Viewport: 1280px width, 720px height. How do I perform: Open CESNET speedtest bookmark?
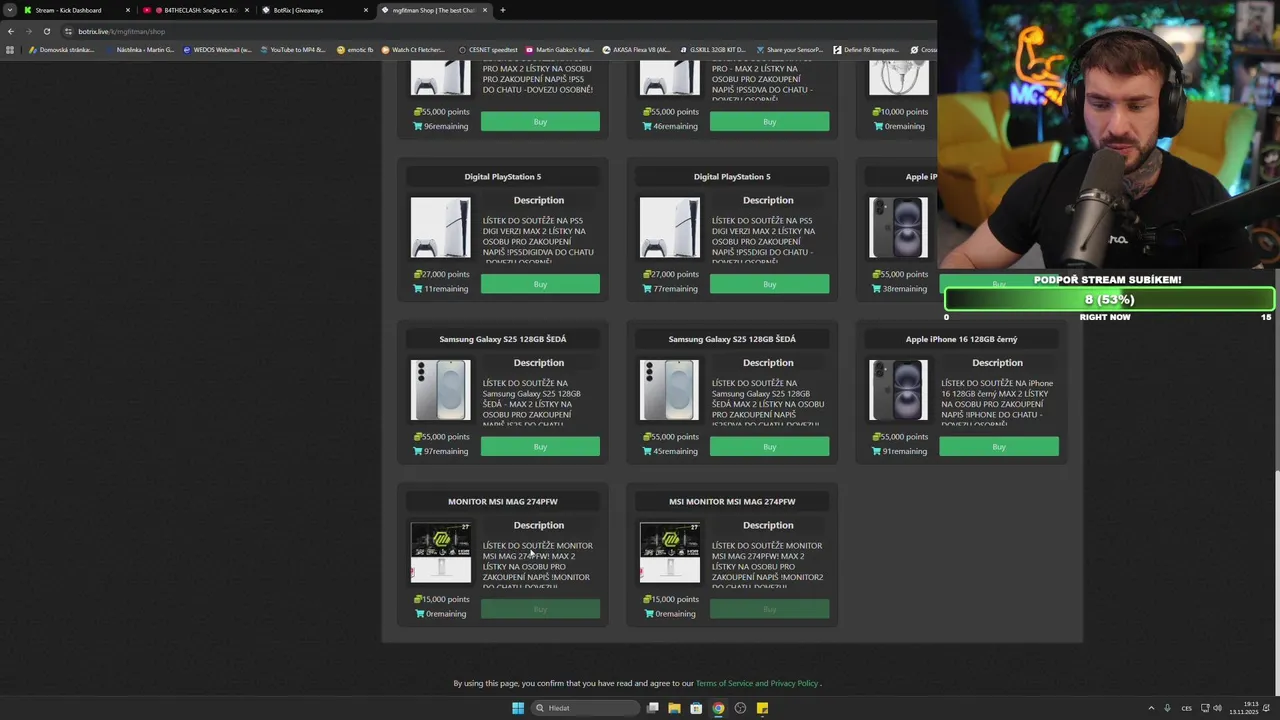point(488,49)
